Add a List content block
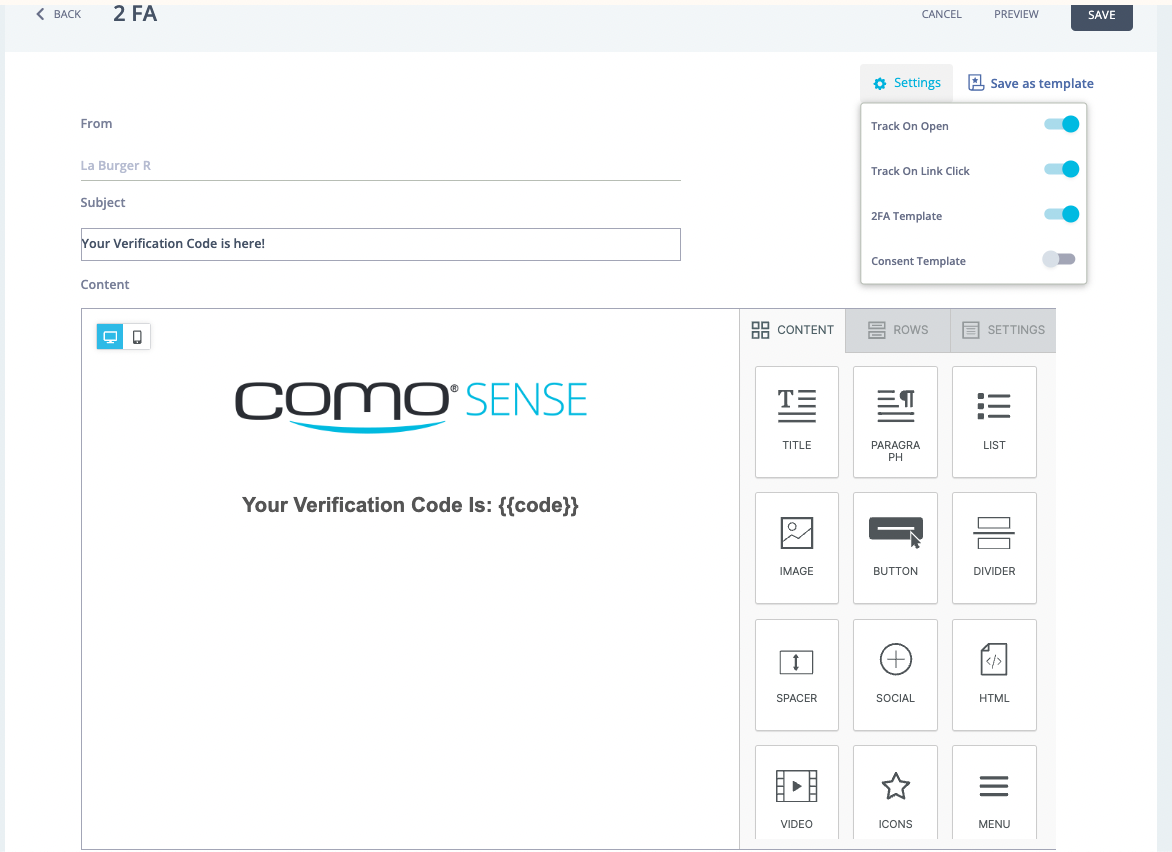 [994, 422]
